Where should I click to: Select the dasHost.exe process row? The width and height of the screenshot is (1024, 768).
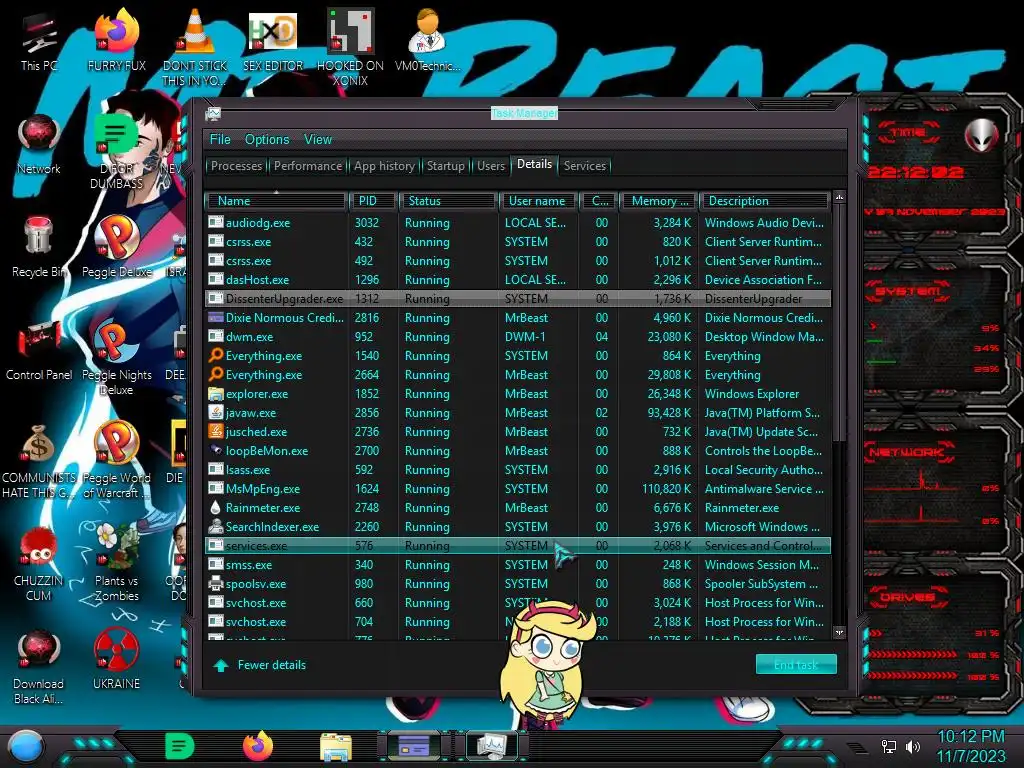[x=519, y=280]
